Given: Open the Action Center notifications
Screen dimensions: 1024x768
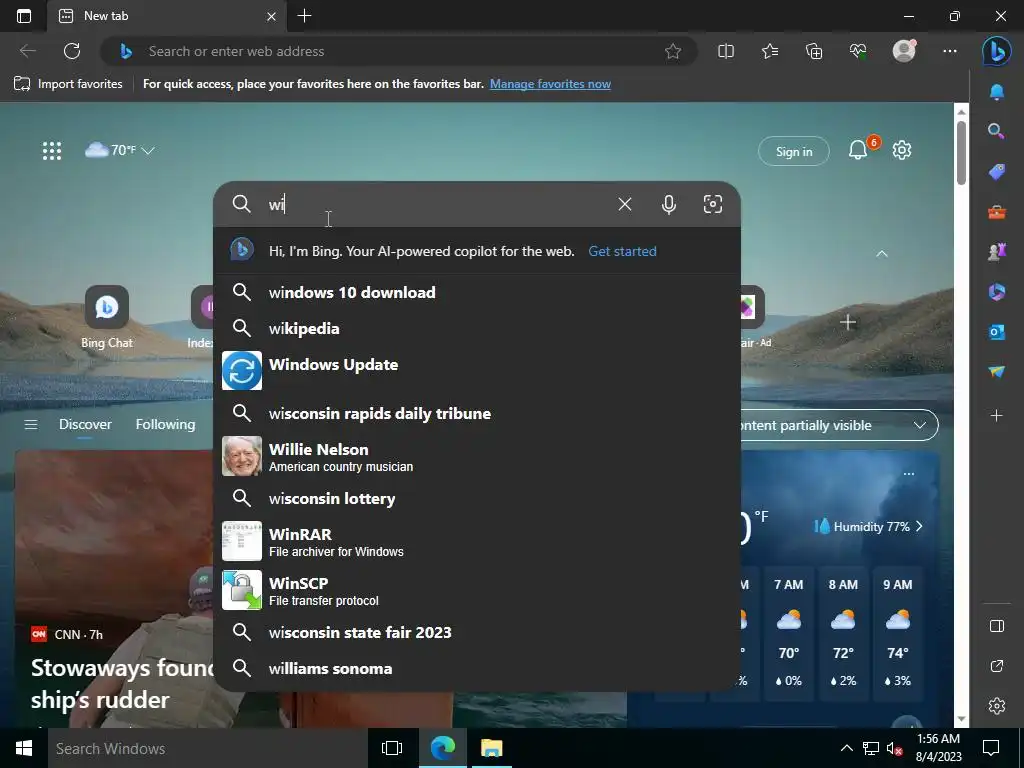Looking at the screenshot, I should point(991,748).
